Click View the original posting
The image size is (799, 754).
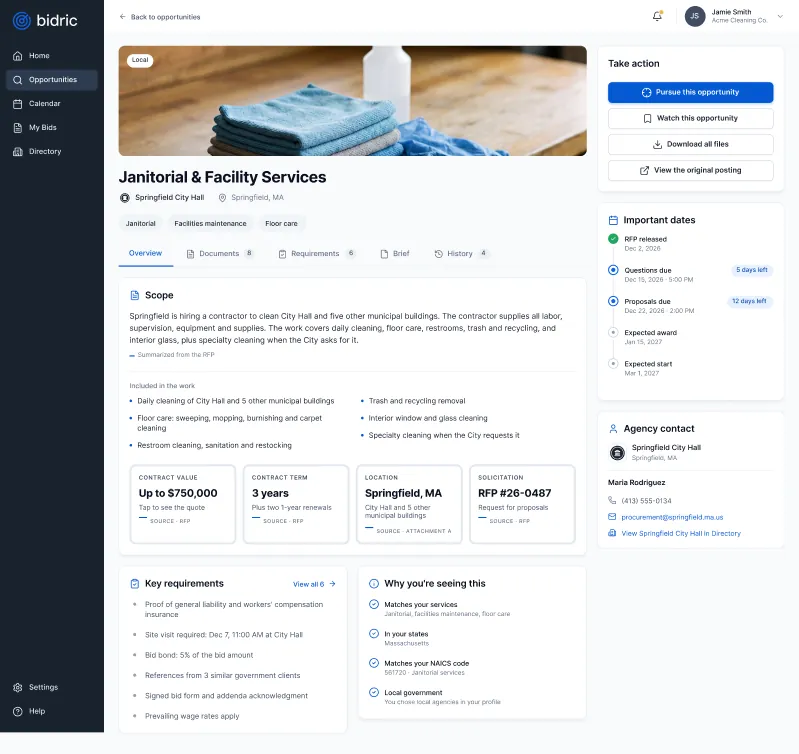tap(690, 170)
